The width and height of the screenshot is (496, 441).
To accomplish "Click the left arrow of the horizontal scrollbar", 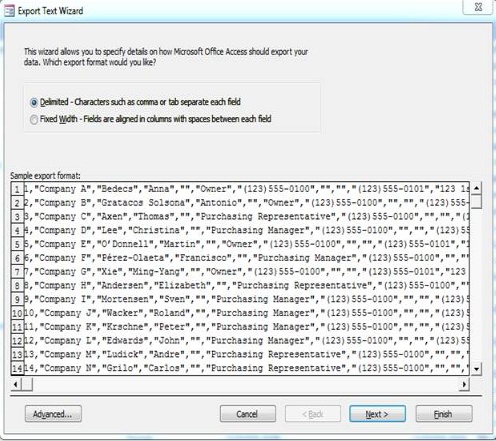I will [x=15, y=385].
